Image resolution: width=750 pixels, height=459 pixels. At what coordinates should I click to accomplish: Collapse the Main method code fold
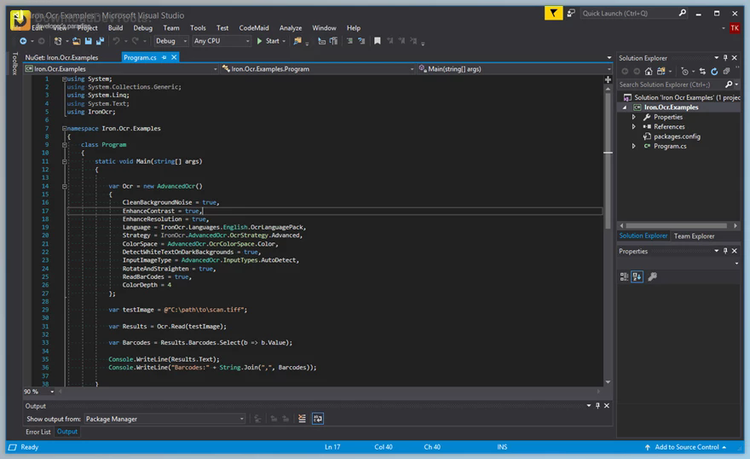click(64, 162)
